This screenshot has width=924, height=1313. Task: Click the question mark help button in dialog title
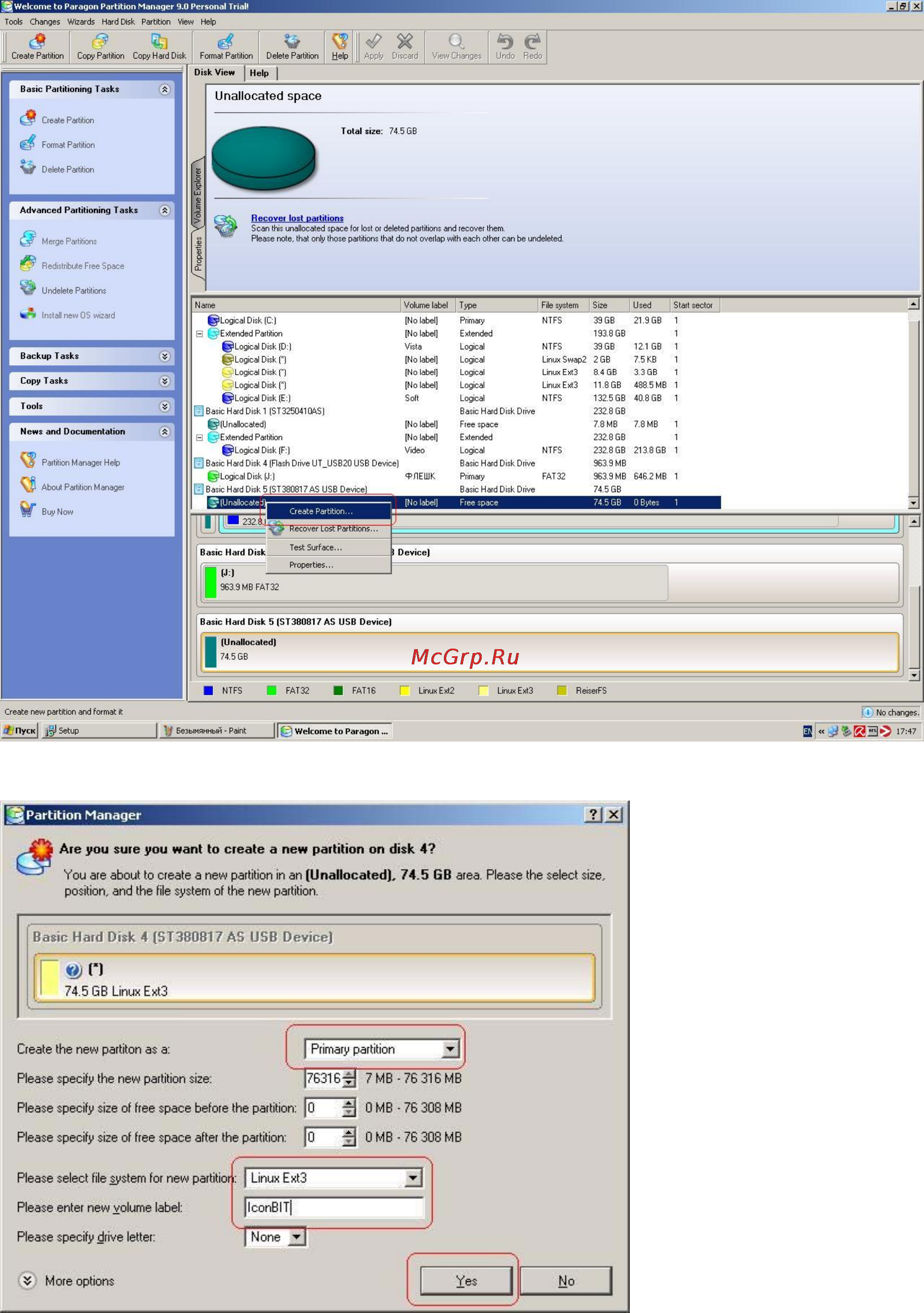tap(593, 814)
